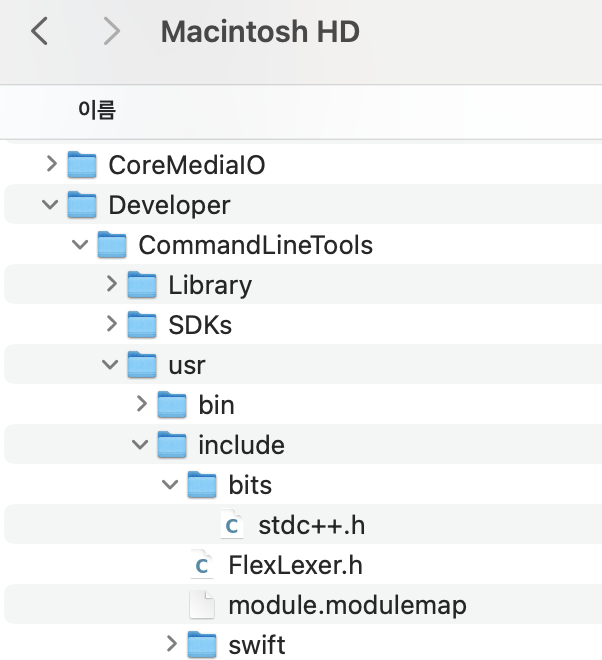Collapse the usr folder chevron
This screenshot has height=660, width=602.
[110, 365]
